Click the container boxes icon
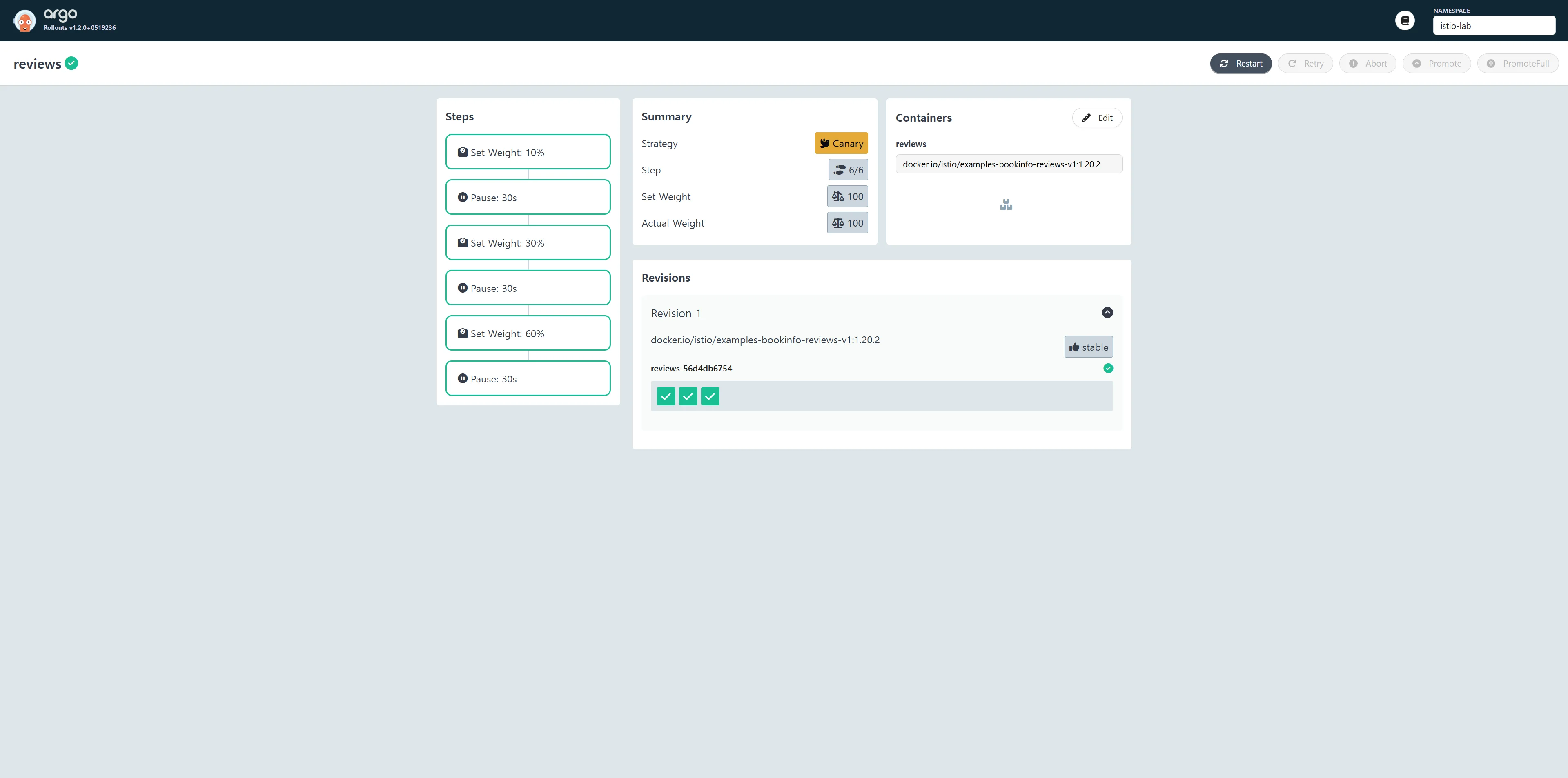The image size is (1568, 778). 1006,205
